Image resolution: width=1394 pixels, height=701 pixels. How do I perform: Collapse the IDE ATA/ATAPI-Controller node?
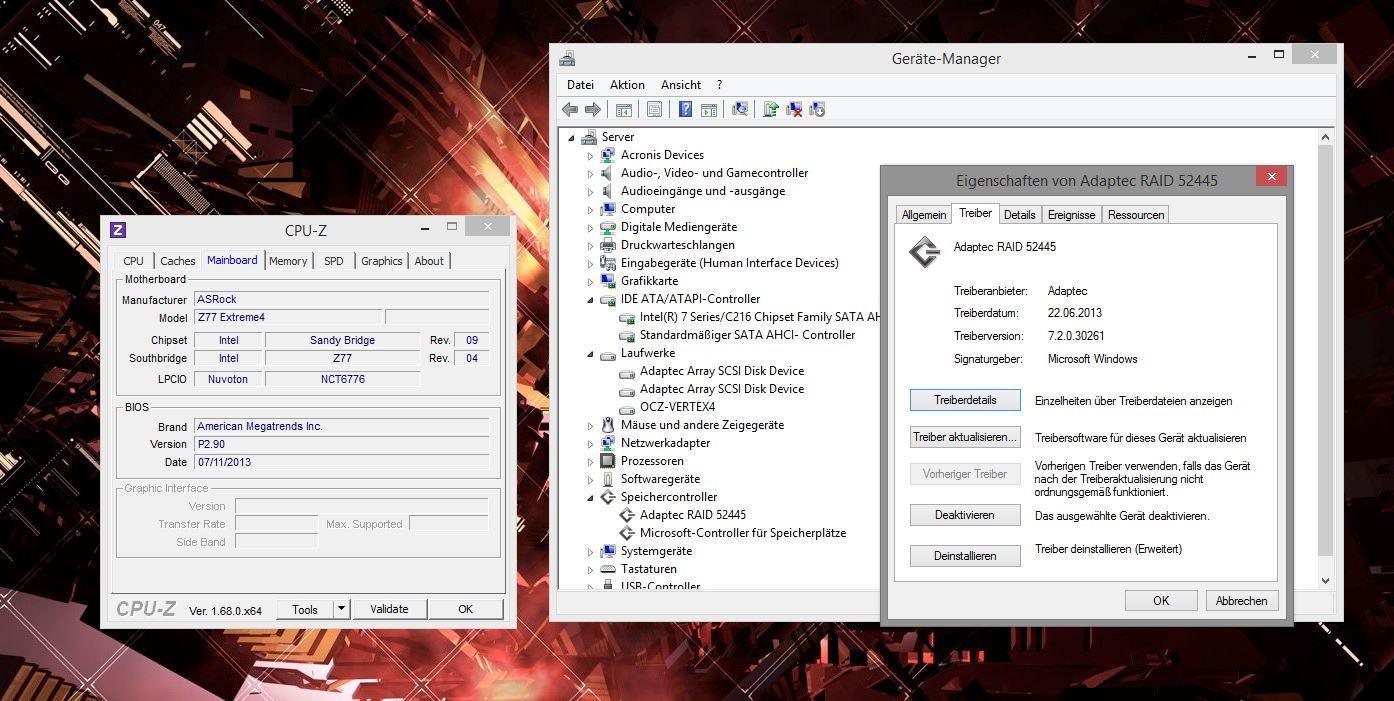[590, 300]
